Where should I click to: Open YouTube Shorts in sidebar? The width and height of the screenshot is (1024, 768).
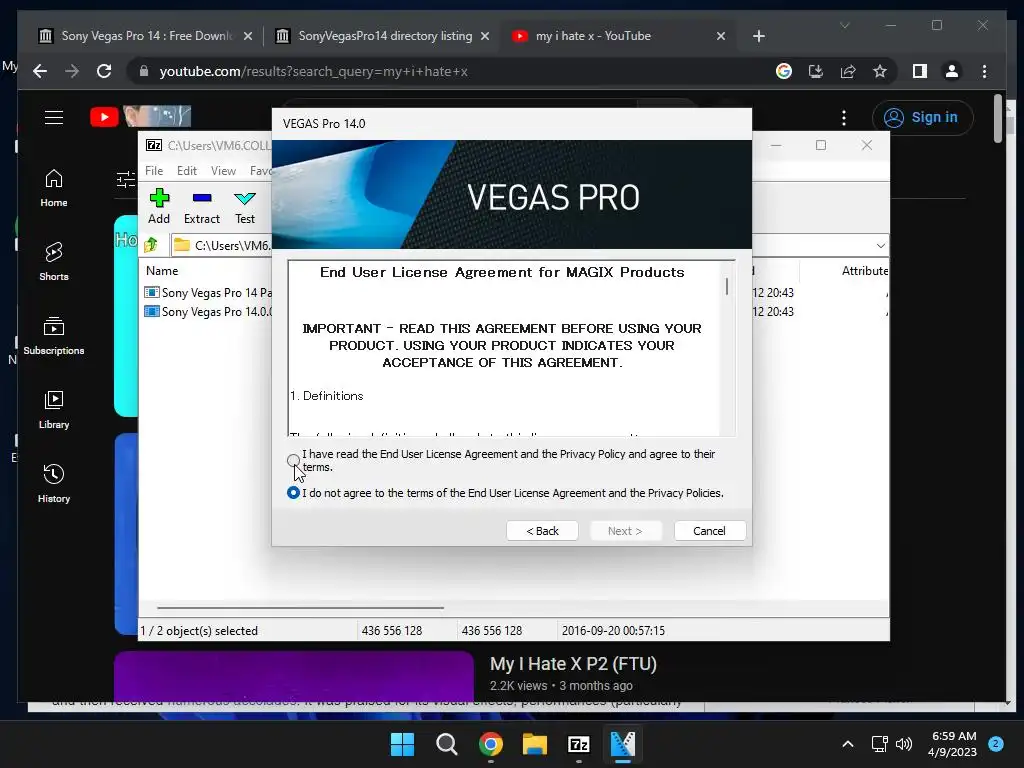(54, 262)
